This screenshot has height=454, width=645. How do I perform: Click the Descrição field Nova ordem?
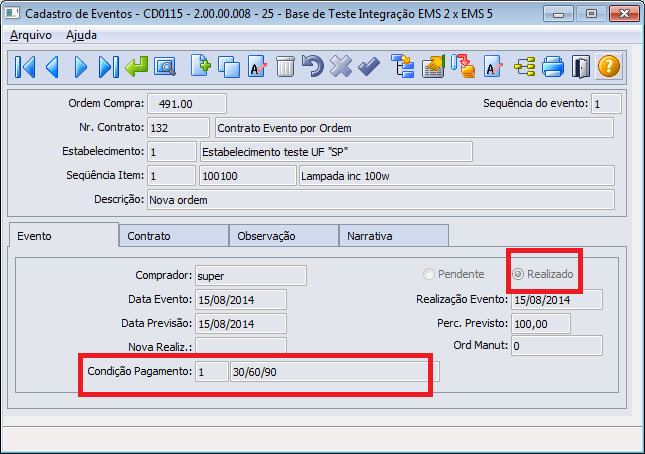(x=381, y=200)
